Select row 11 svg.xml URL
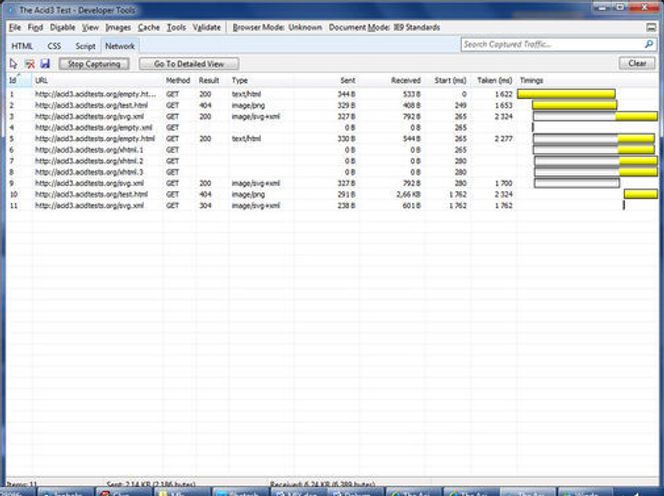This screenshot has height=496, width=664. 89,205
